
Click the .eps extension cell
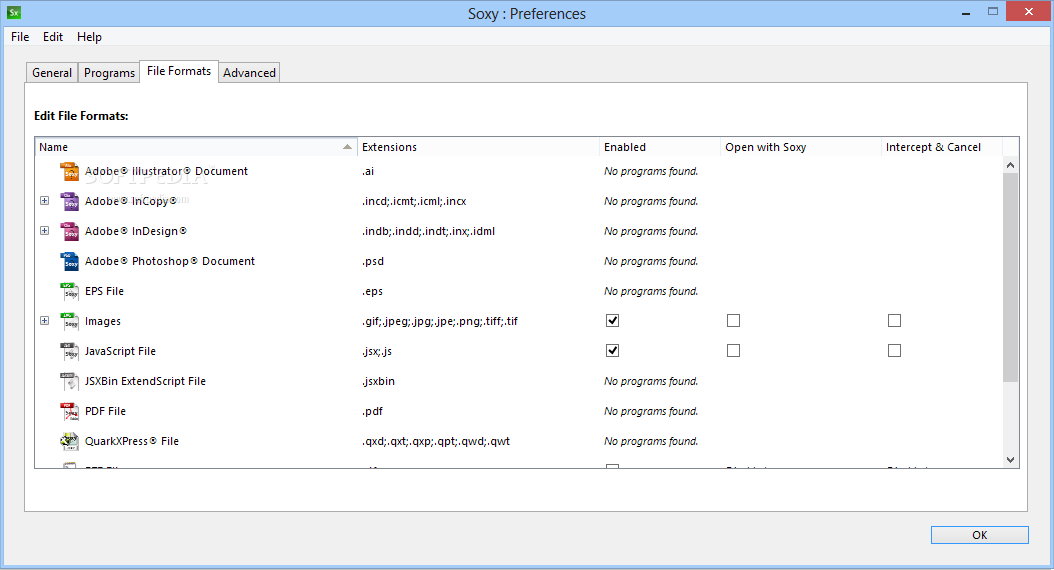pos(372,291)
